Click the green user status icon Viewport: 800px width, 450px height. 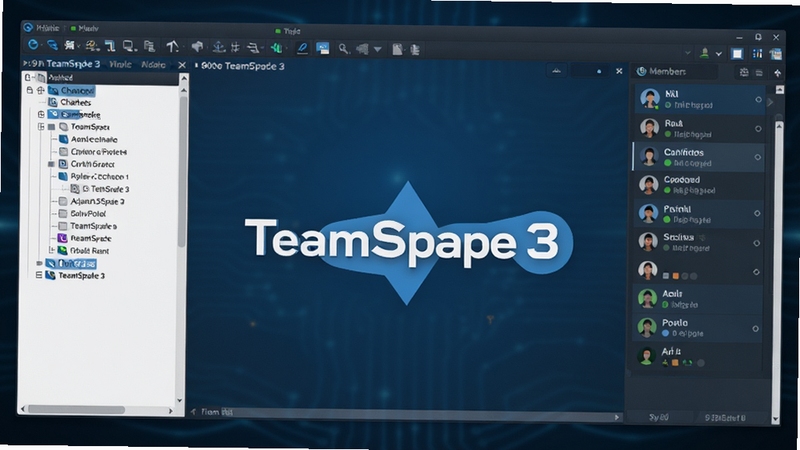pyautogui.click(x=705, y=53)
